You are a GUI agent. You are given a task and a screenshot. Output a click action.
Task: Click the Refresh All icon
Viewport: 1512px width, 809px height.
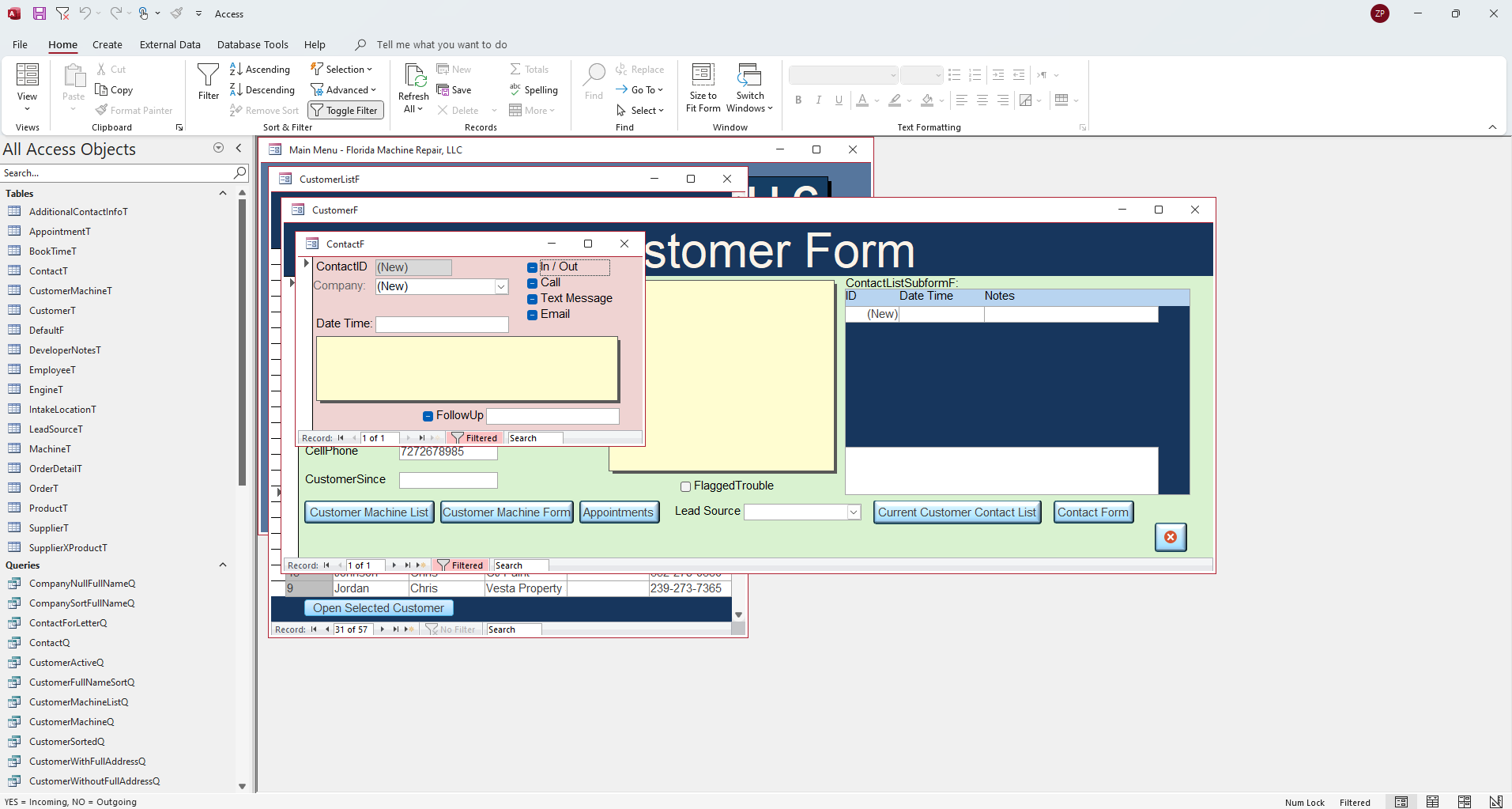pyautogui.click(x=413, y=76)
